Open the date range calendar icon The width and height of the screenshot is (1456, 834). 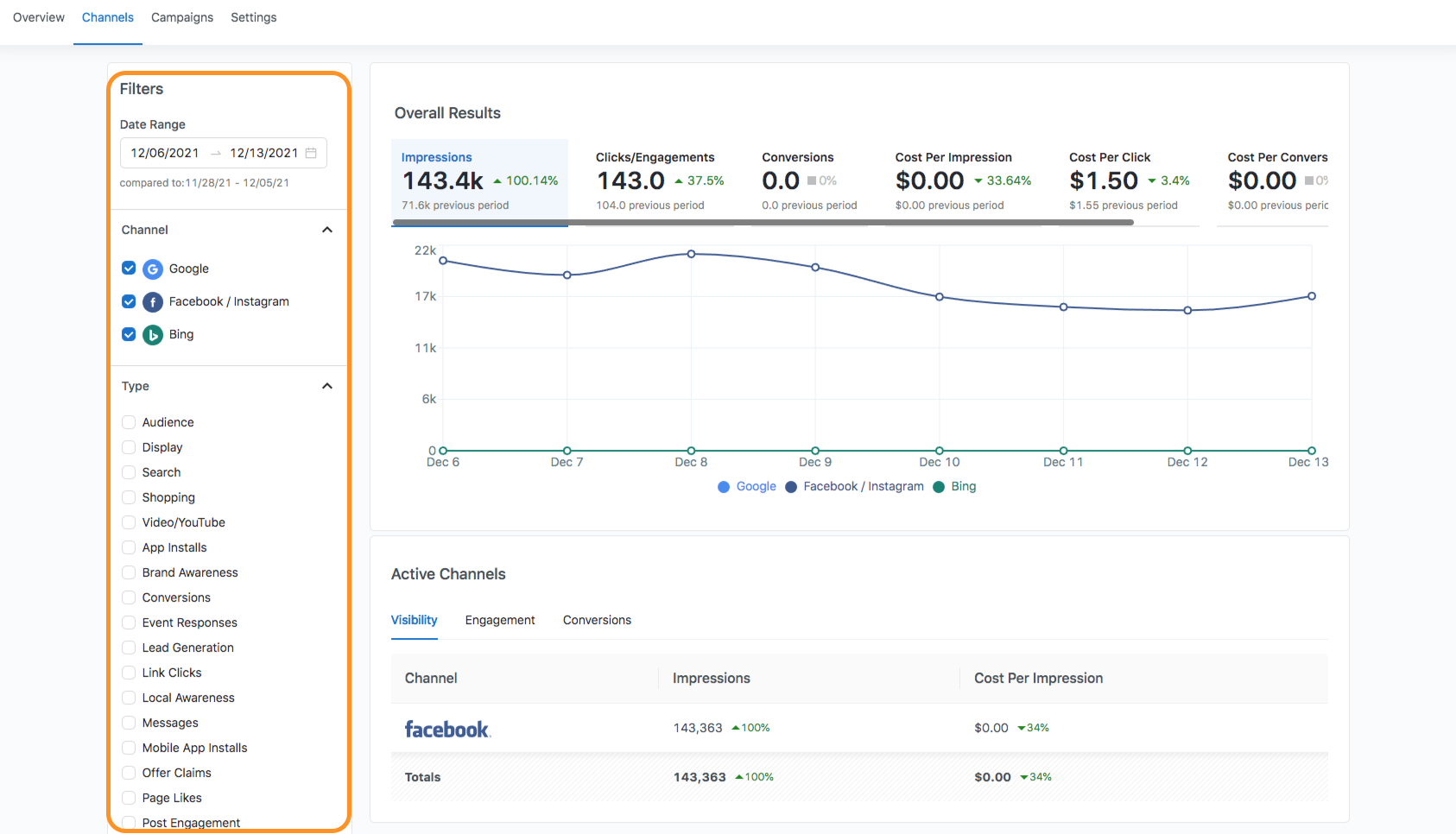tap(311, 153)
